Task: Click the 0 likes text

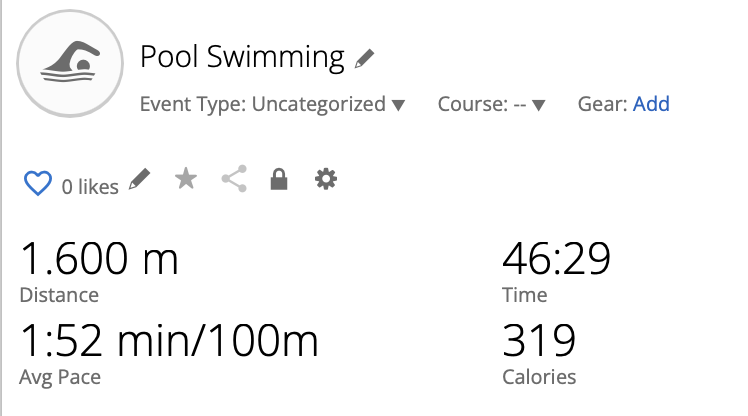Action: 90,187
